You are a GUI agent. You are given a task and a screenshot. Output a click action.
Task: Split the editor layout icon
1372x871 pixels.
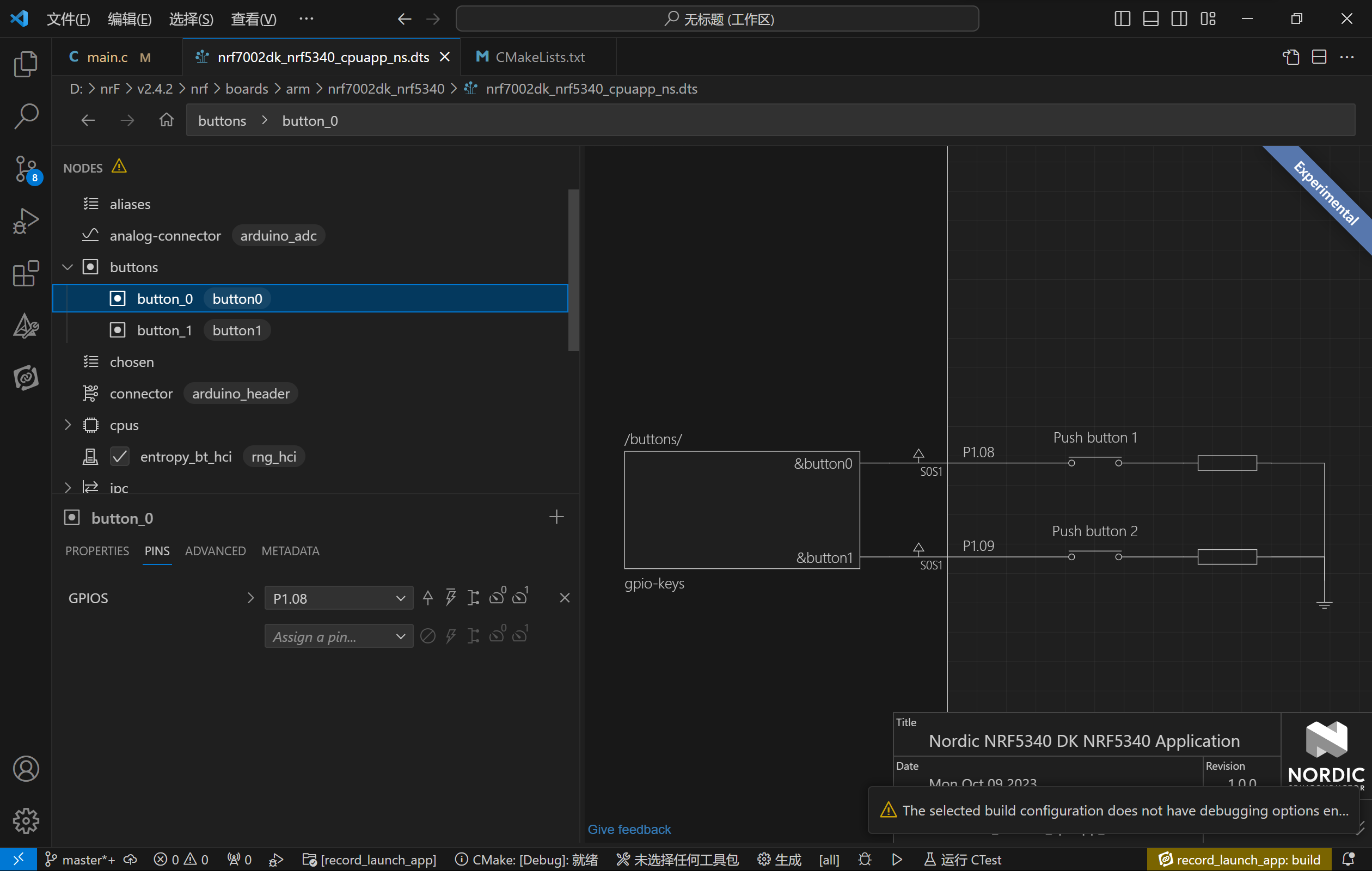(1319, 57)
